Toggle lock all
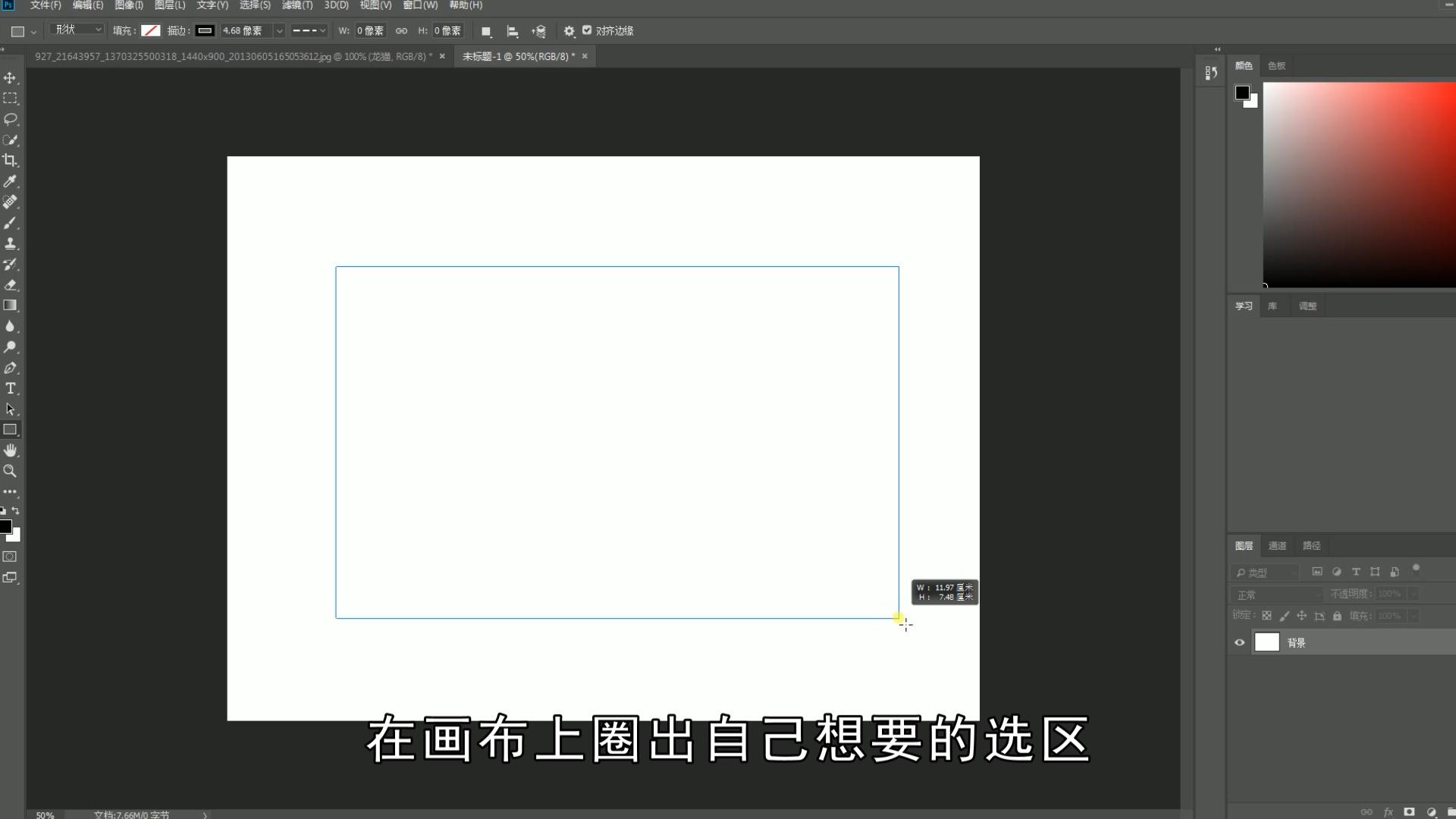1456x819 pixels. pyautogui.click(x=1337, y=616)
